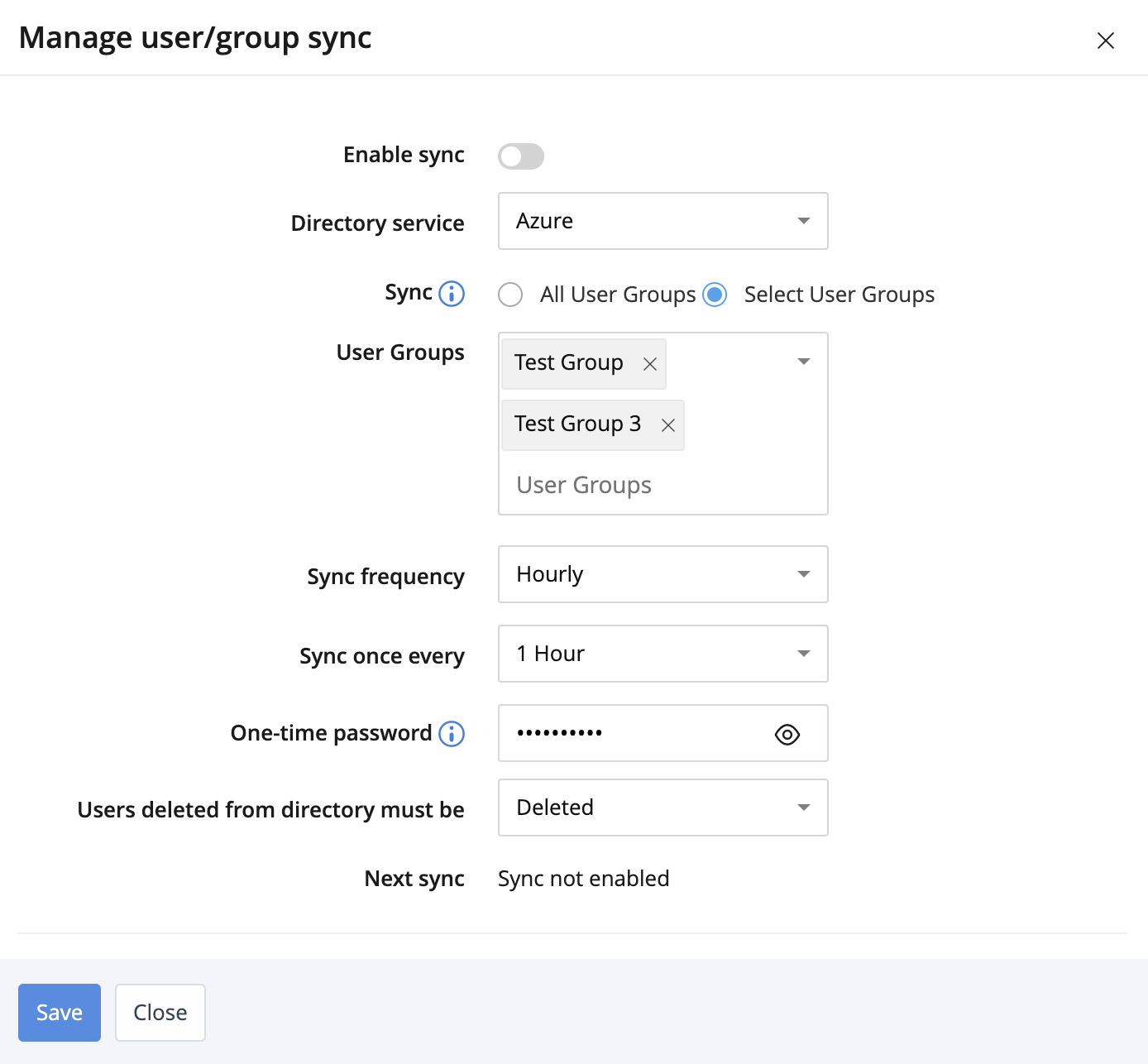
Task: Click the One-time password info icon
Action: 452,734
